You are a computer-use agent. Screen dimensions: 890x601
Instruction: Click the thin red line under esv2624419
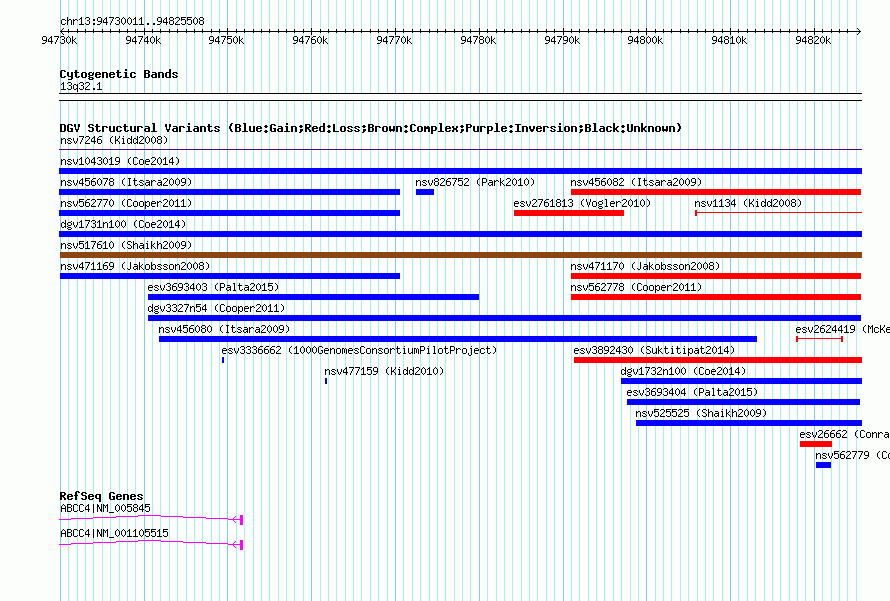[820, 339]
